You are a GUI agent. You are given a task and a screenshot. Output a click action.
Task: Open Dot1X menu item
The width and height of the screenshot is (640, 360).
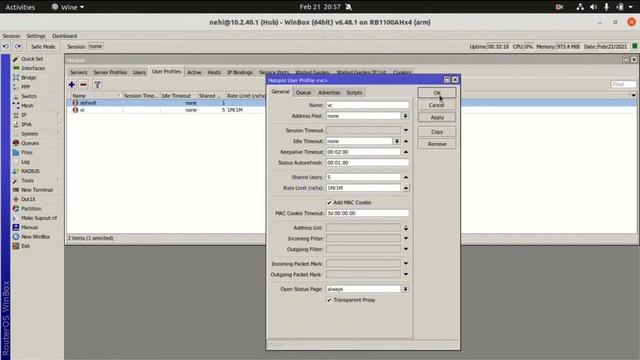28,199
